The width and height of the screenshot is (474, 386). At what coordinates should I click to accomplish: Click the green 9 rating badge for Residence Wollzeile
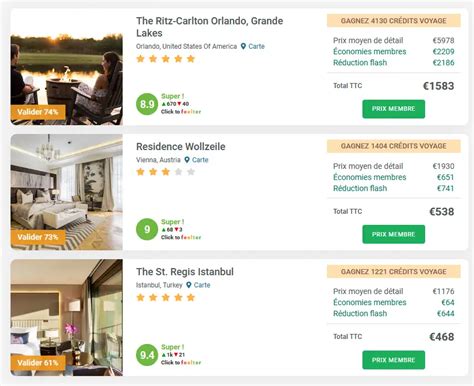[x=147, y=229]
